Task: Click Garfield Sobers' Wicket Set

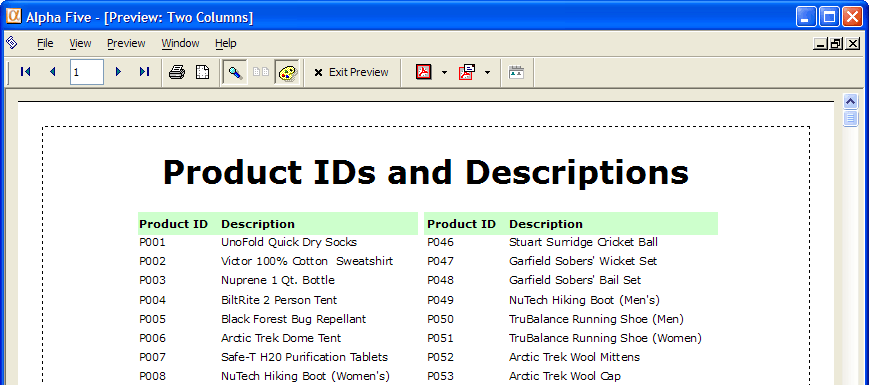Action: coord(583,261)
